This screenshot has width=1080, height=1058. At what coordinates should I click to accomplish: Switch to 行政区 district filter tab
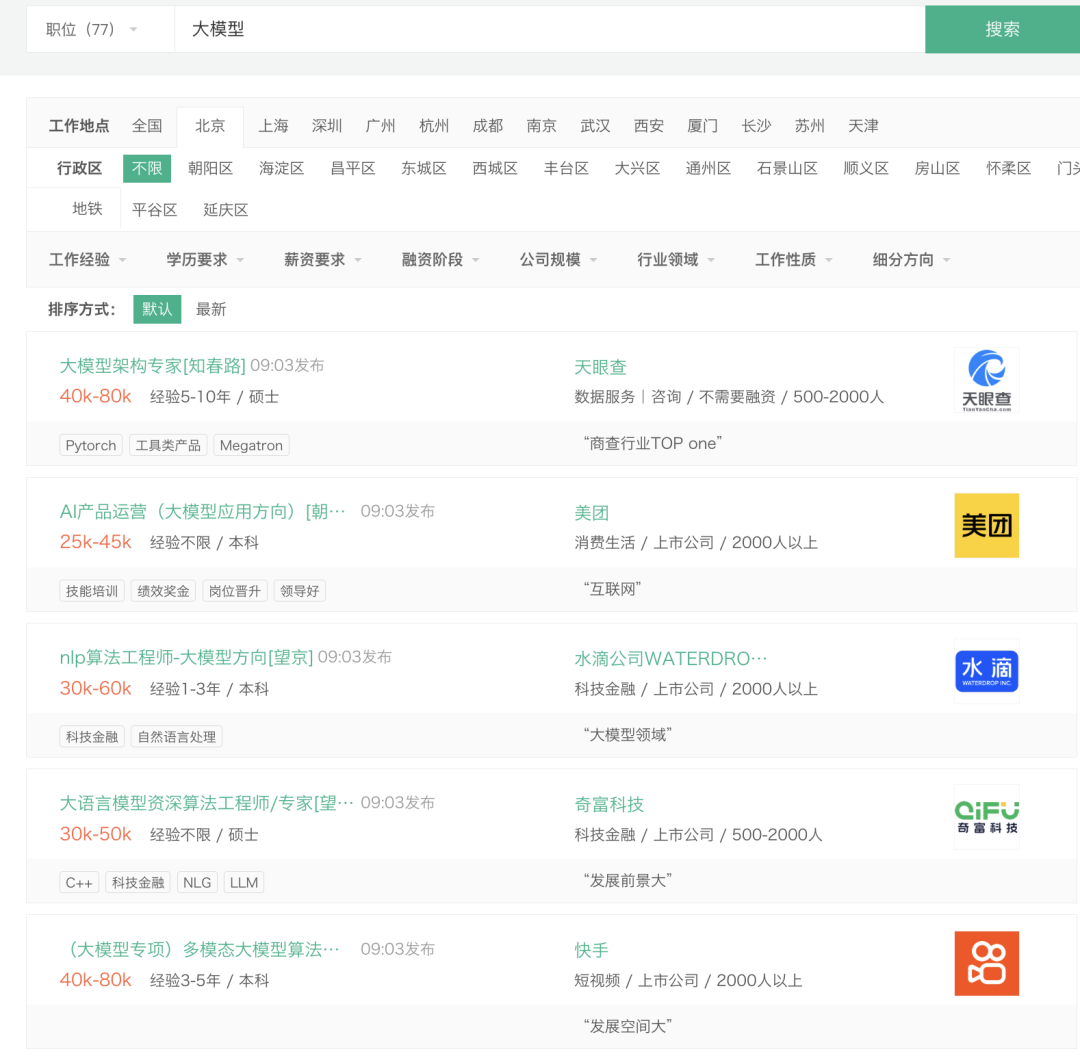coord(79,169)
